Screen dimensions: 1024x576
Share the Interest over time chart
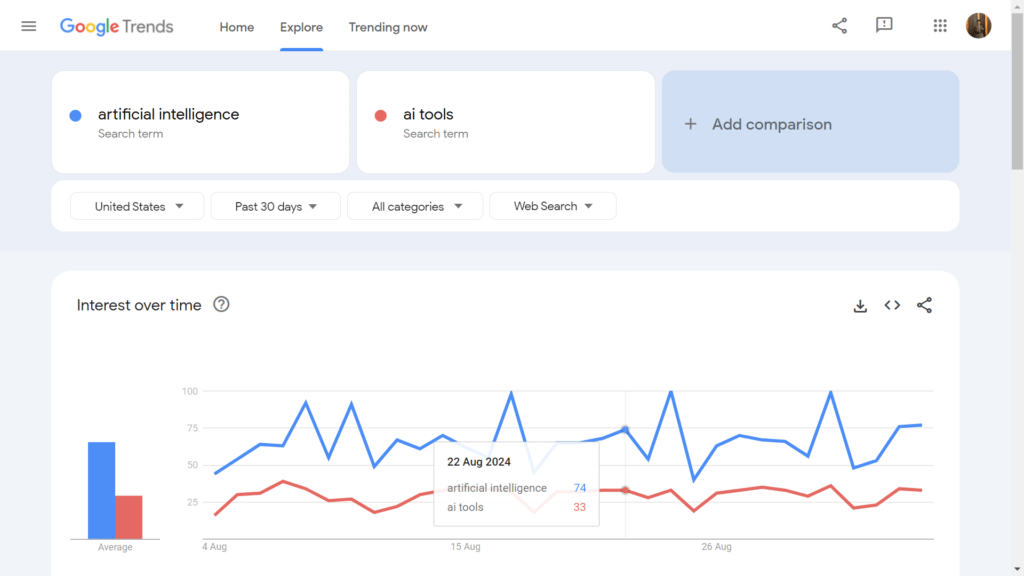click(x=924, y=305)
